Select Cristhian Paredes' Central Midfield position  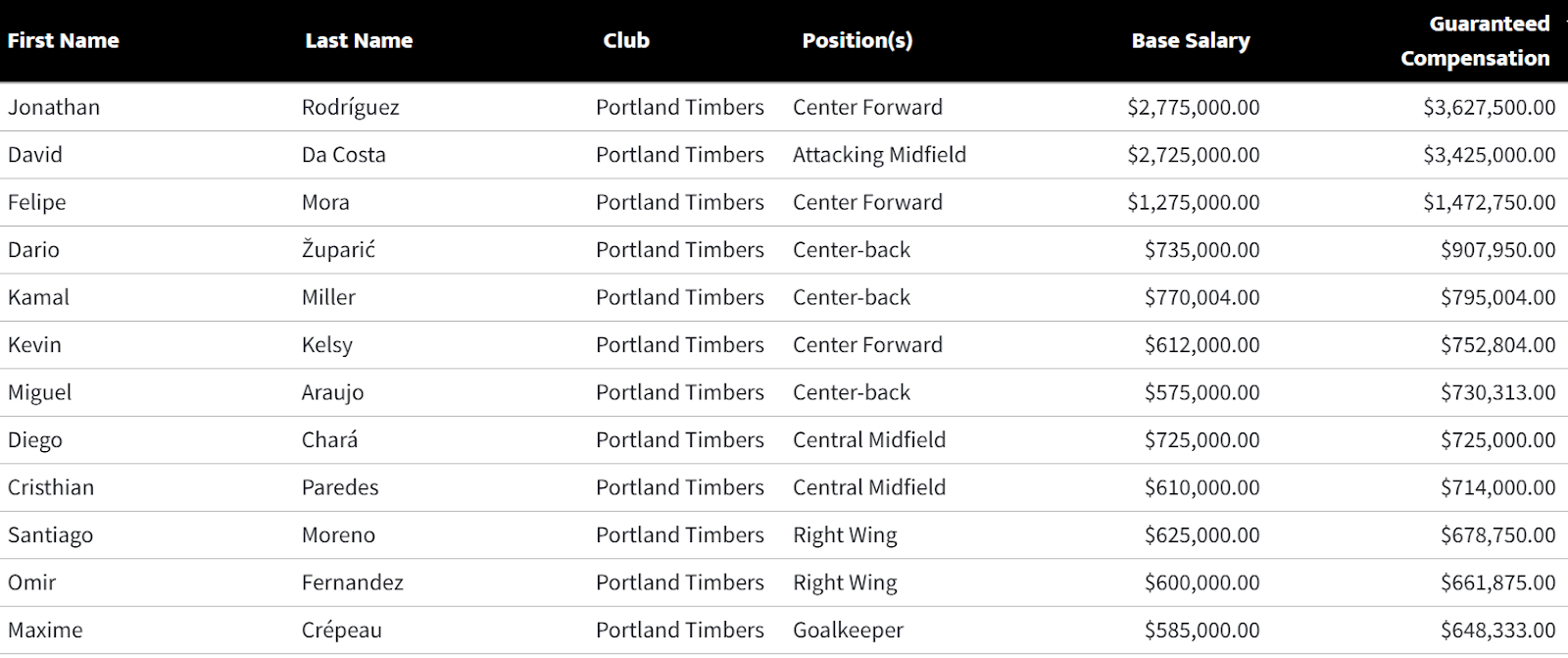point(869,487)
